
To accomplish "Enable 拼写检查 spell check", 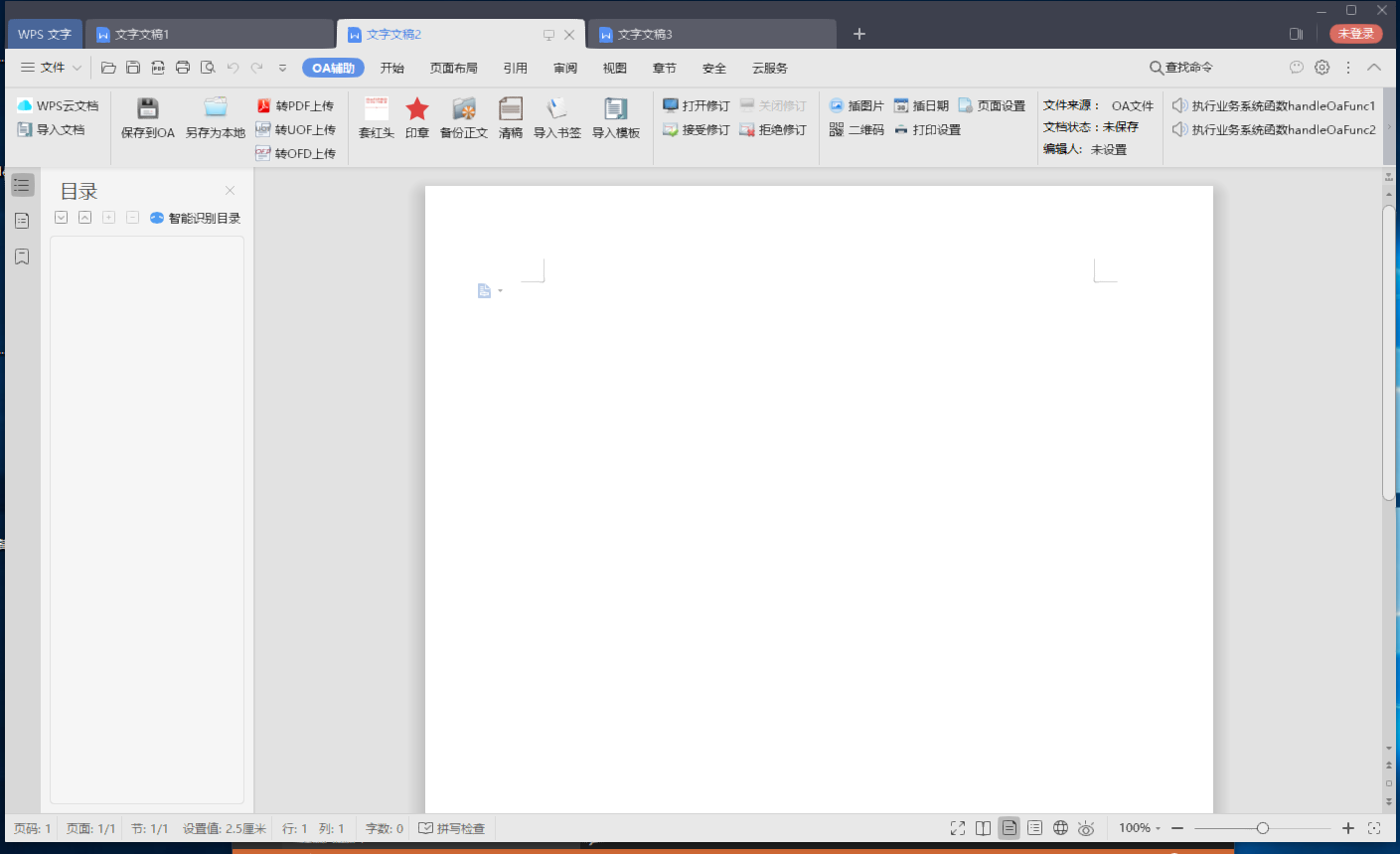I will pyautogui.click(x=452, y=827).
